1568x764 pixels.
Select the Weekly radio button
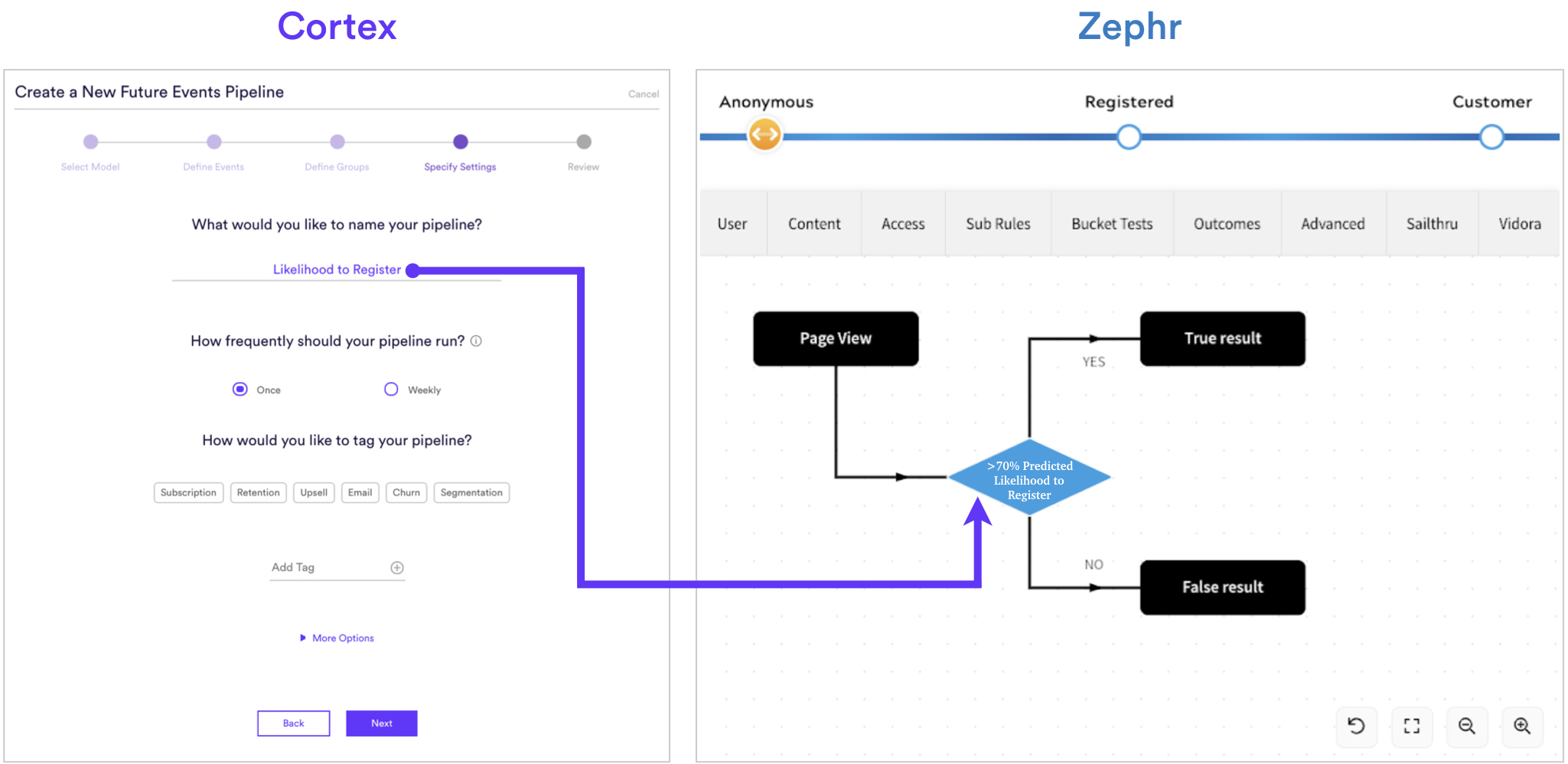pyautogui.click(x=391, y=389)
